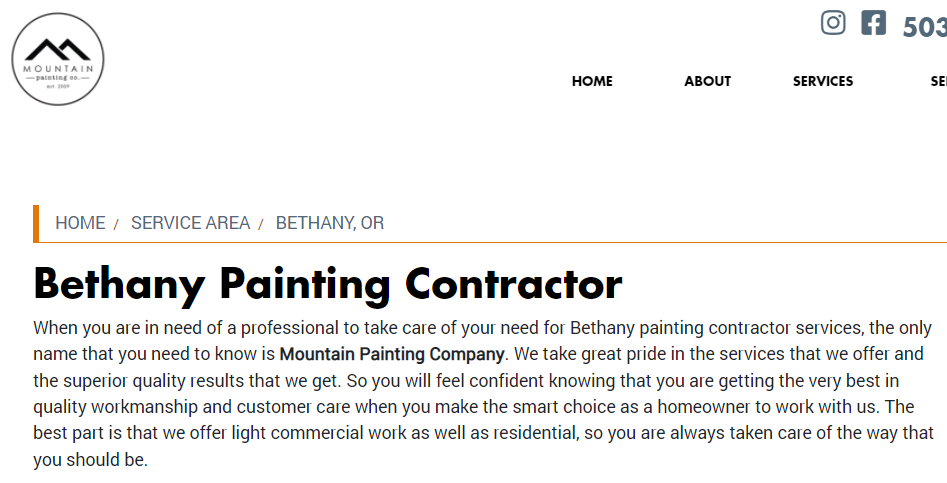Click the BETHANY, OR breadcrumb entry
Screen dimensions: 947x483
coord(330,223)
